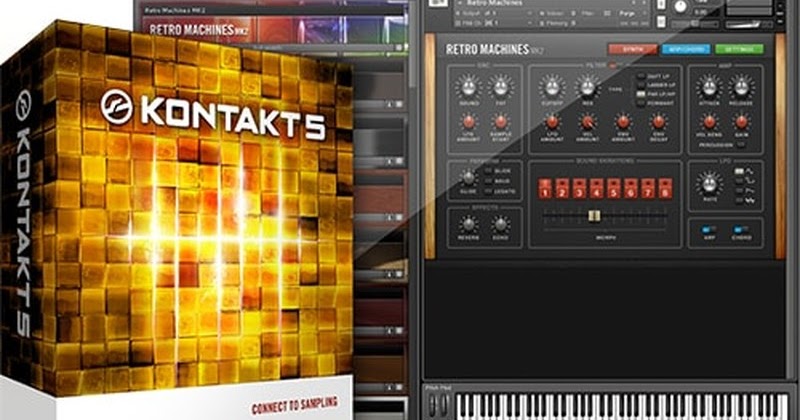Click the MORPH slider handle

[594, 216]
